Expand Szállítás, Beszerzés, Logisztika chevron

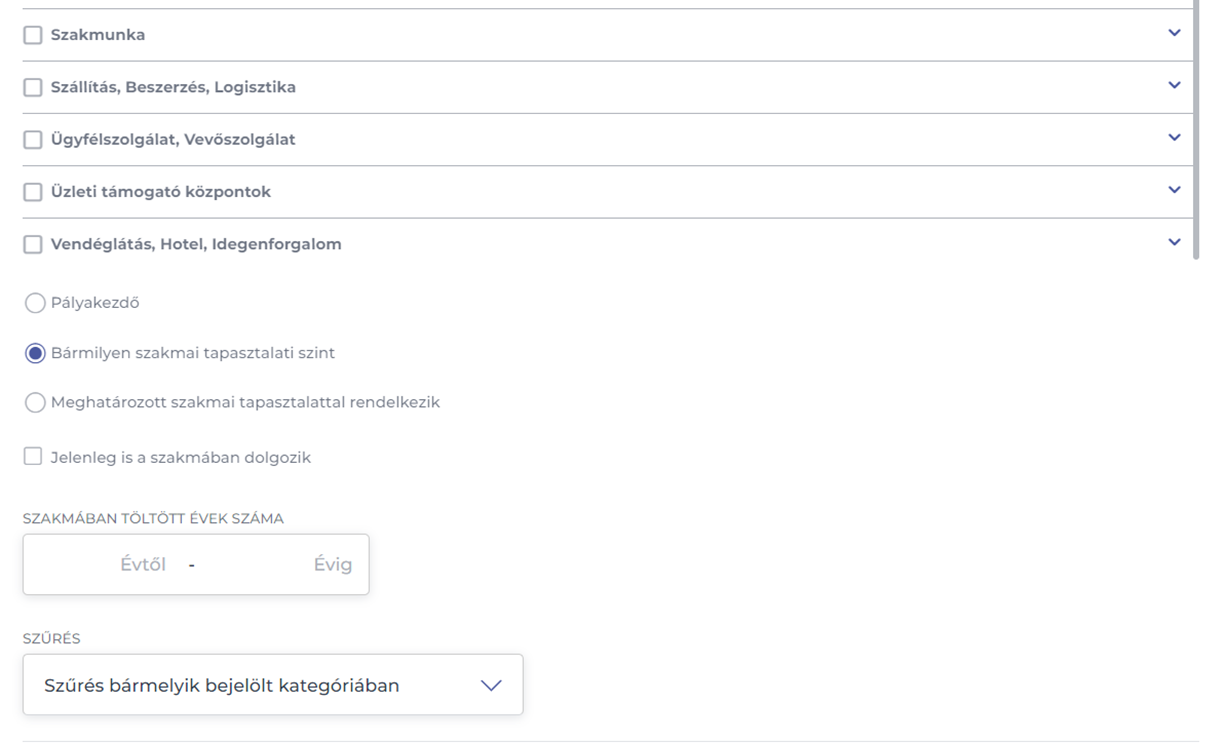1174,85
